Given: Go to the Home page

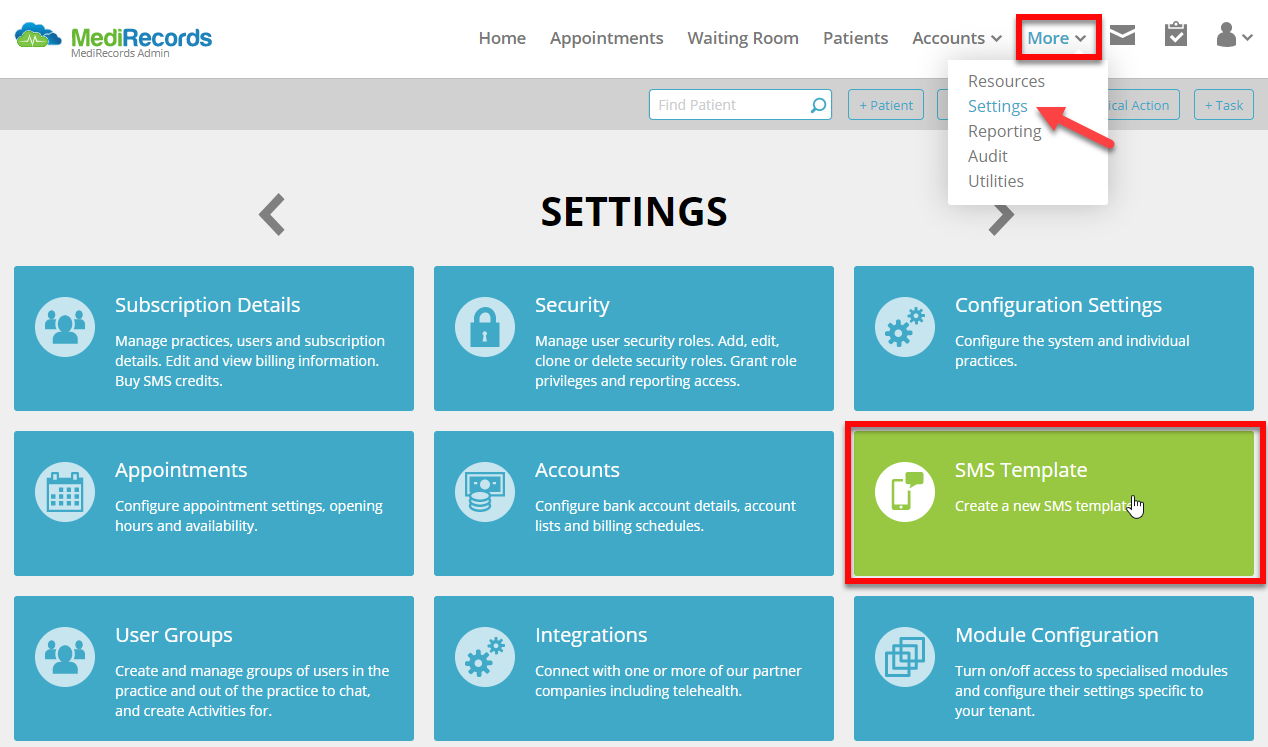Looking at the screenshot, I should (x=502, y=38).
